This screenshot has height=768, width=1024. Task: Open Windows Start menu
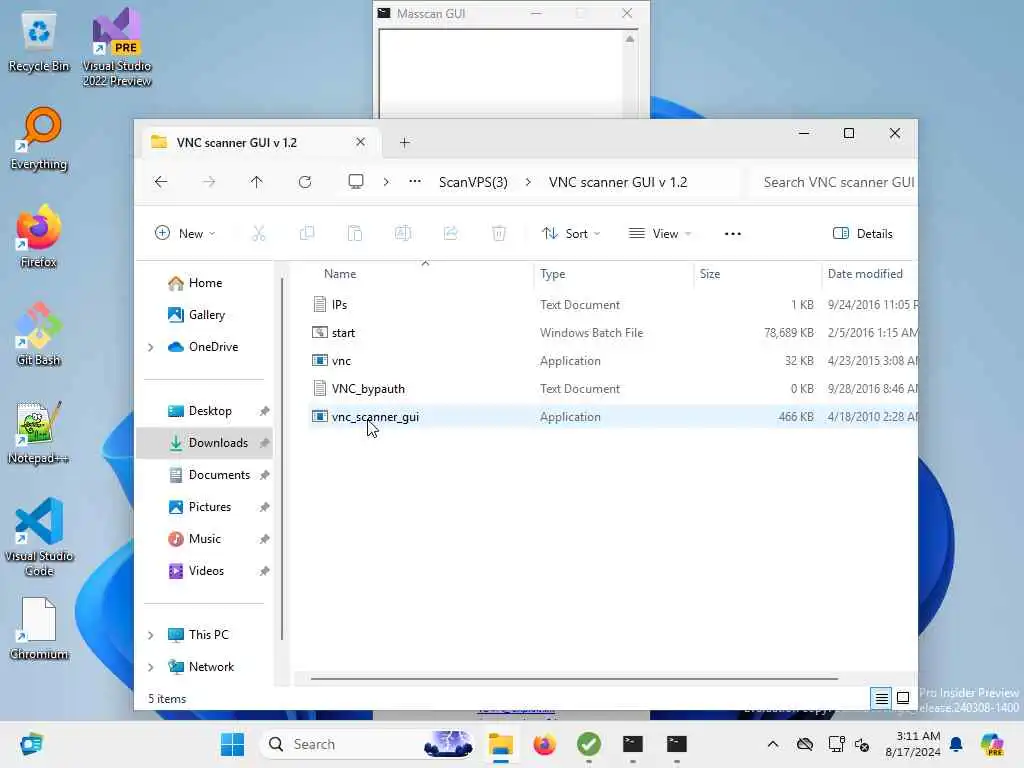pos(232,744)
